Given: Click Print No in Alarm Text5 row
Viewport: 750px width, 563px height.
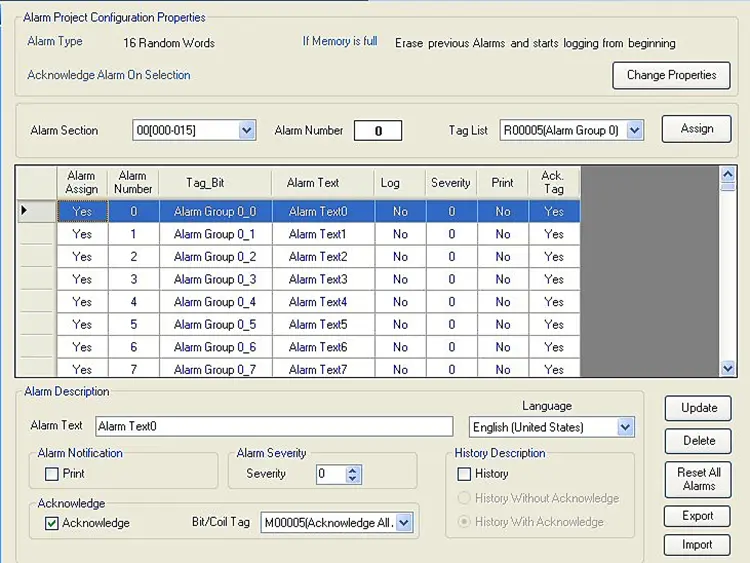Looking at the screenshot, I should [x=503, y=324].
